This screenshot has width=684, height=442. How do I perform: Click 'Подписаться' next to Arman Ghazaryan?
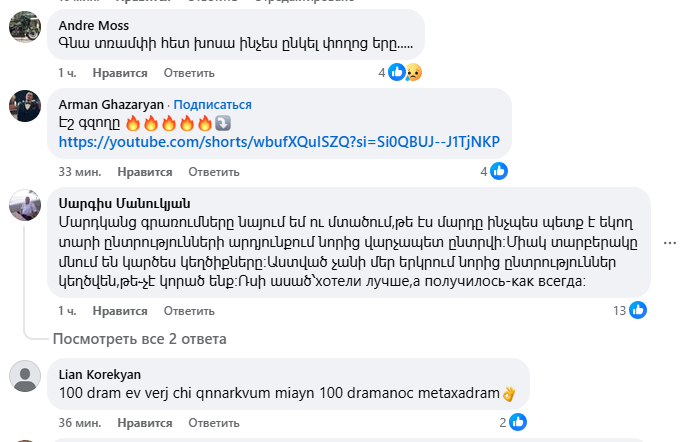(x=213, y=104)
